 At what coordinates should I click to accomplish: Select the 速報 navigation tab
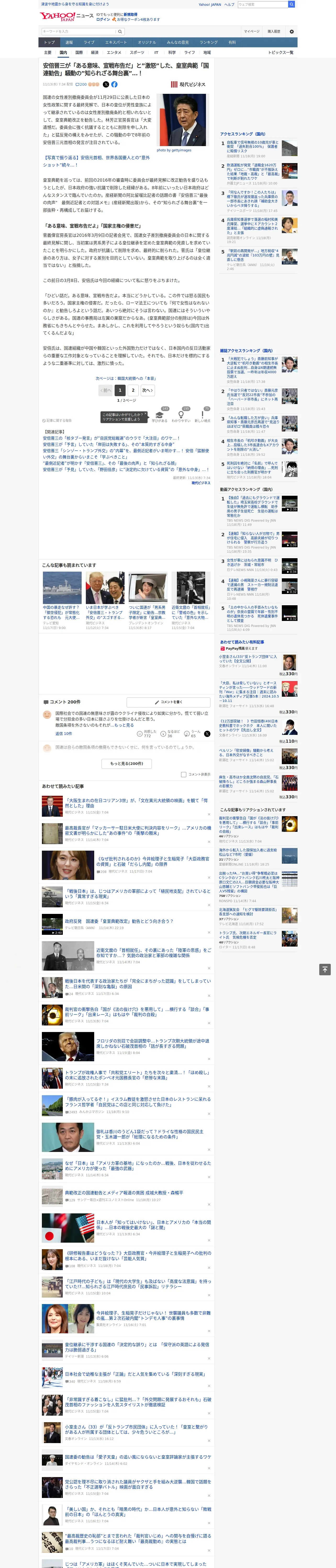(69, 42)
